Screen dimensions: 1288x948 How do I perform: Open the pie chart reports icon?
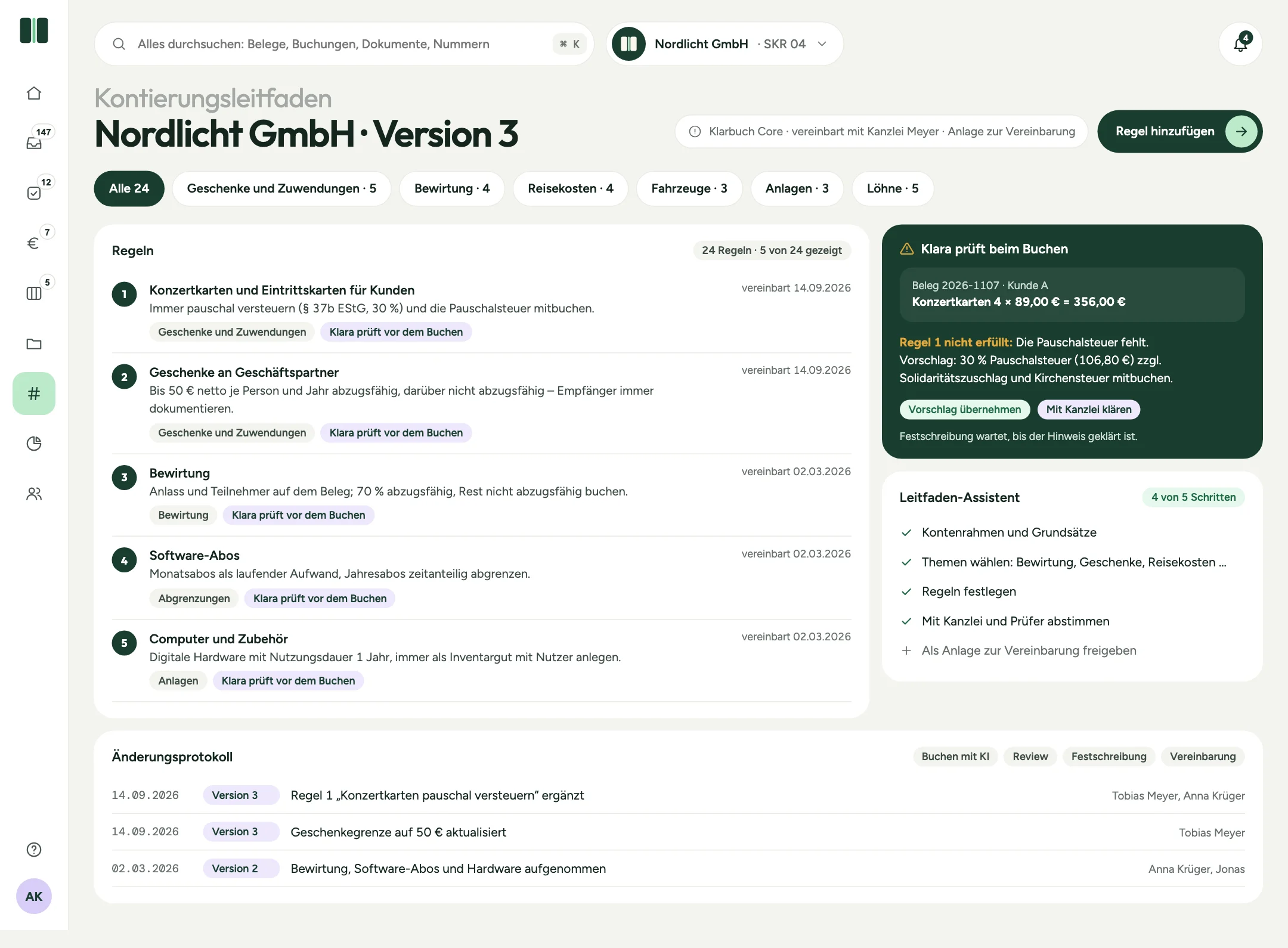point(34,444)
